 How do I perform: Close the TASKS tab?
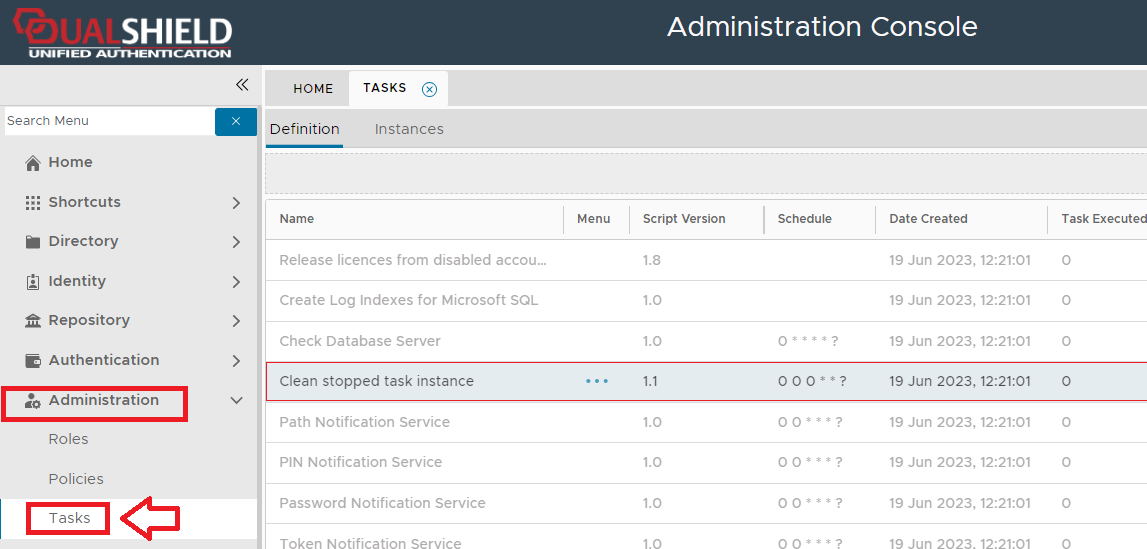[x=430, y=89]
